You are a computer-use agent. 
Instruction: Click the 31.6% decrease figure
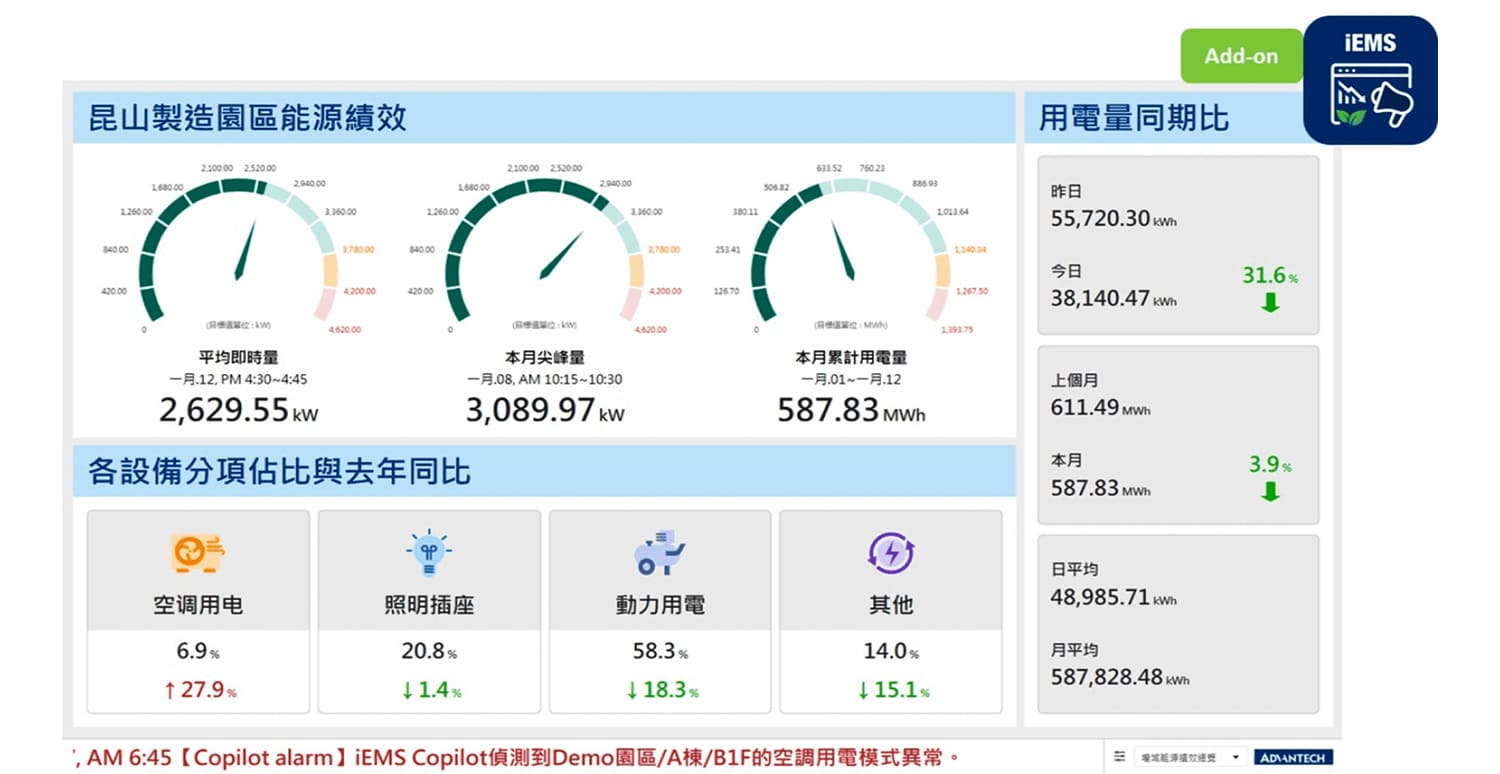tap(1270, 275)
